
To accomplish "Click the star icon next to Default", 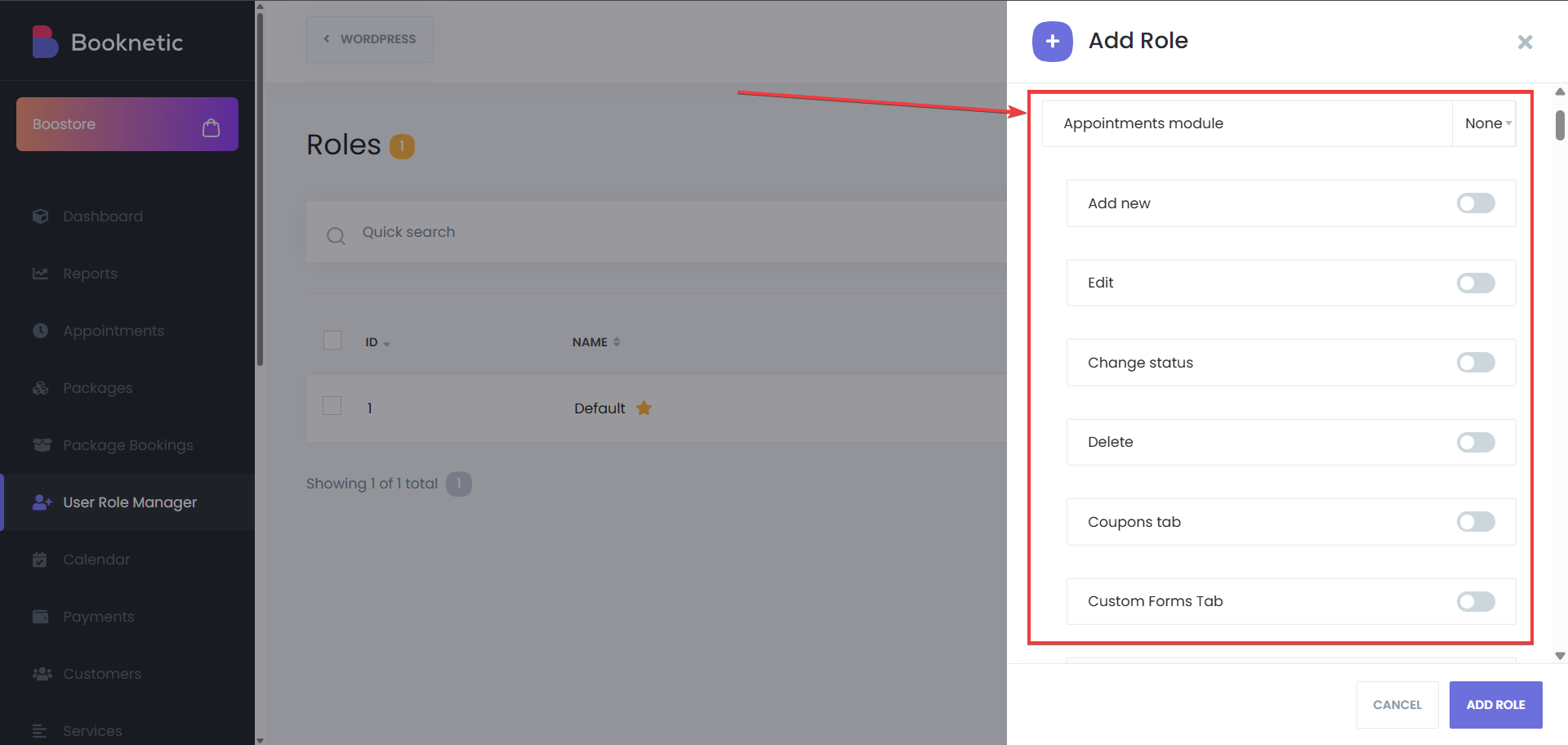I will (x=644, y=408).
